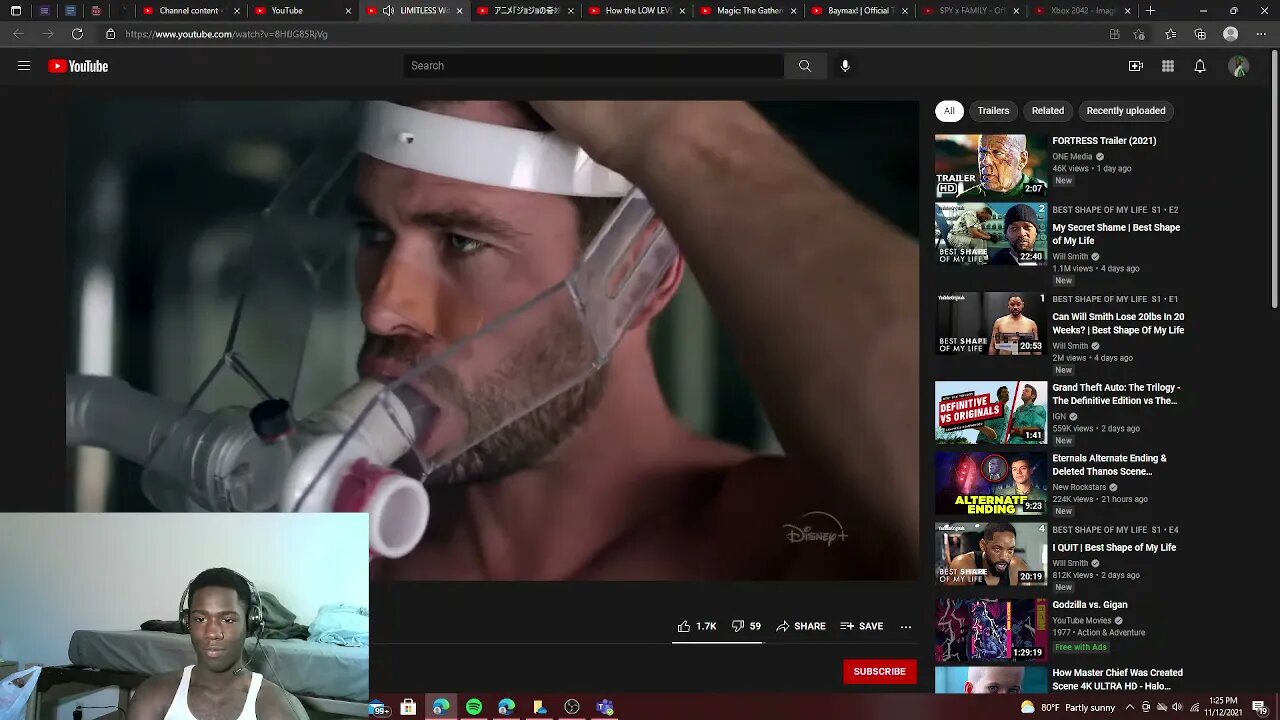Open Microsoft Store from the taskbar
This screenshot has width=1280, height=720.
pyautogui.click(x=408, y=707)
